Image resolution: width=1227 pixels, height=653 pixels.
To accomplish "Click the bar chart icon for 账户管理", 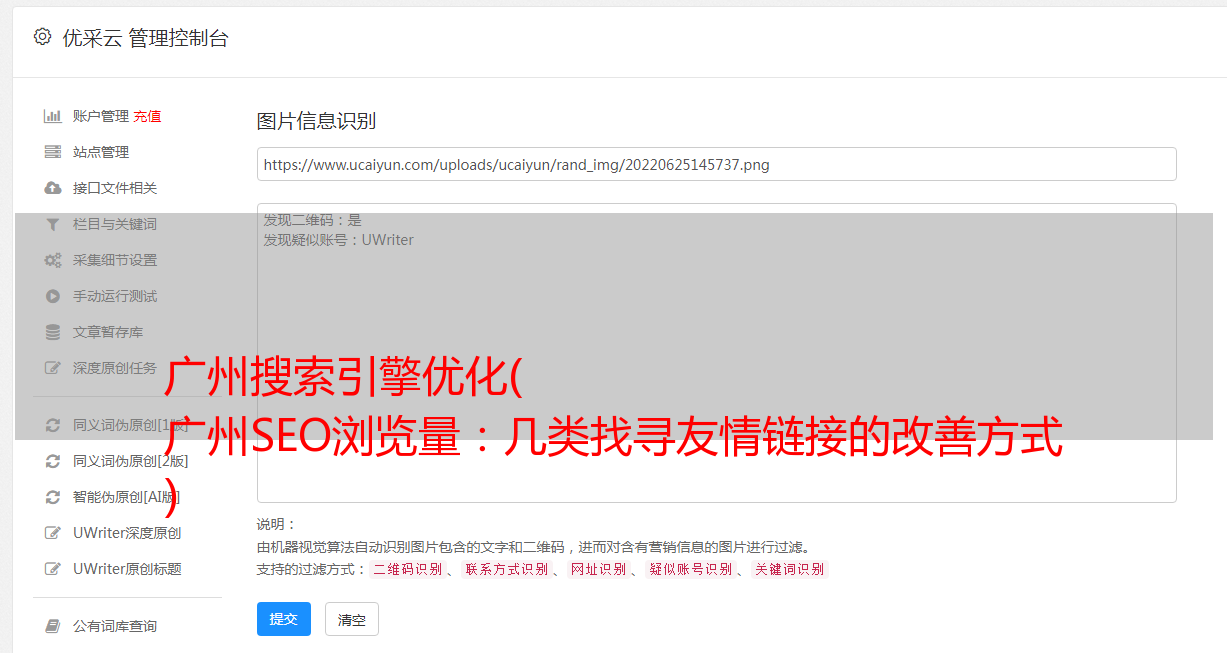I will pos(53,116).
